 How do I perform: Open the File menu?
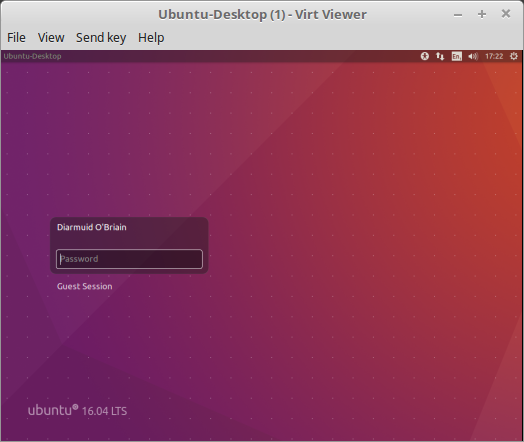coord(16,37)
